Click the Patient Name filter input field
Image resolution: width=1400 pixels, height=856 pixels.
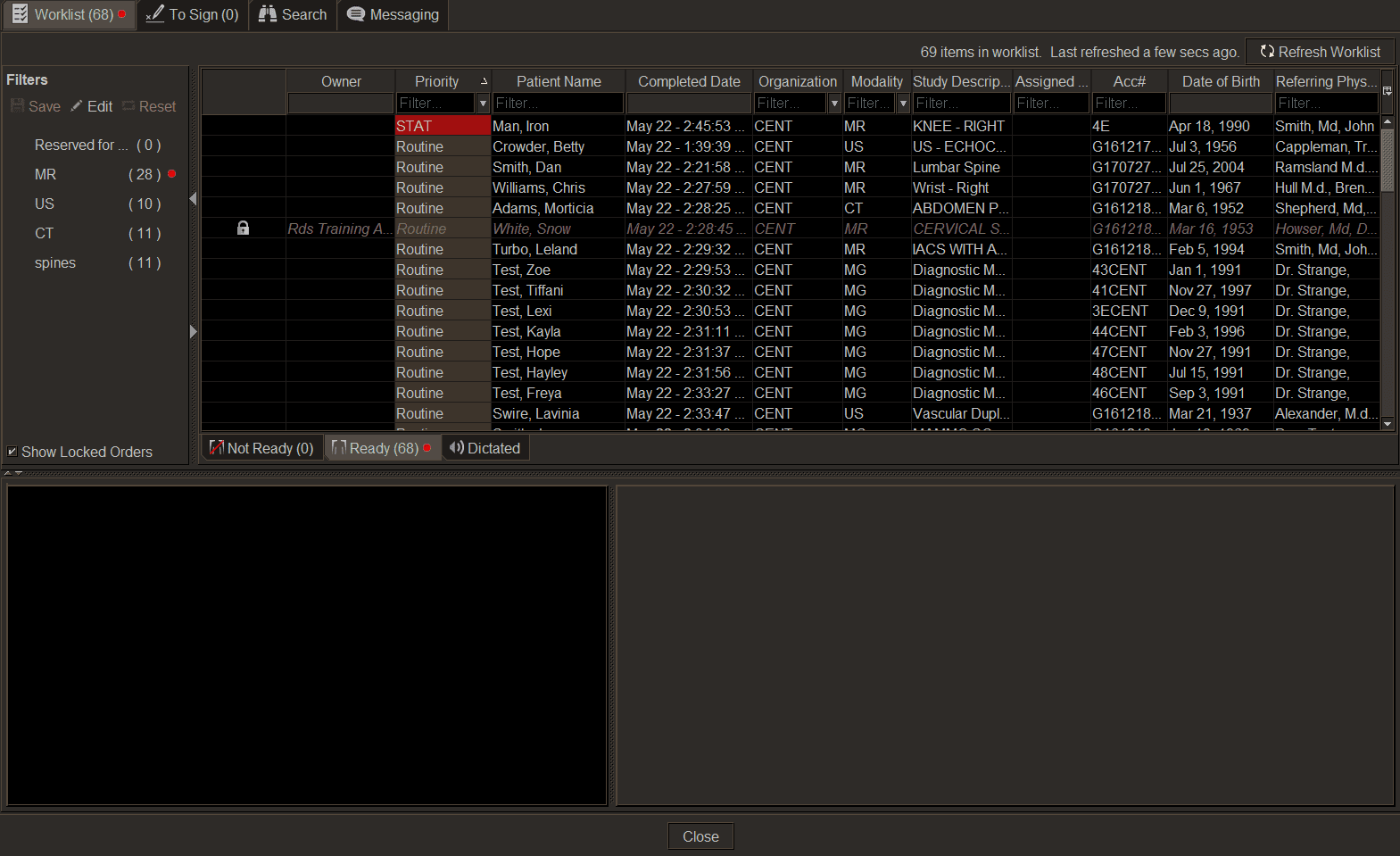(x=558, y=104)
